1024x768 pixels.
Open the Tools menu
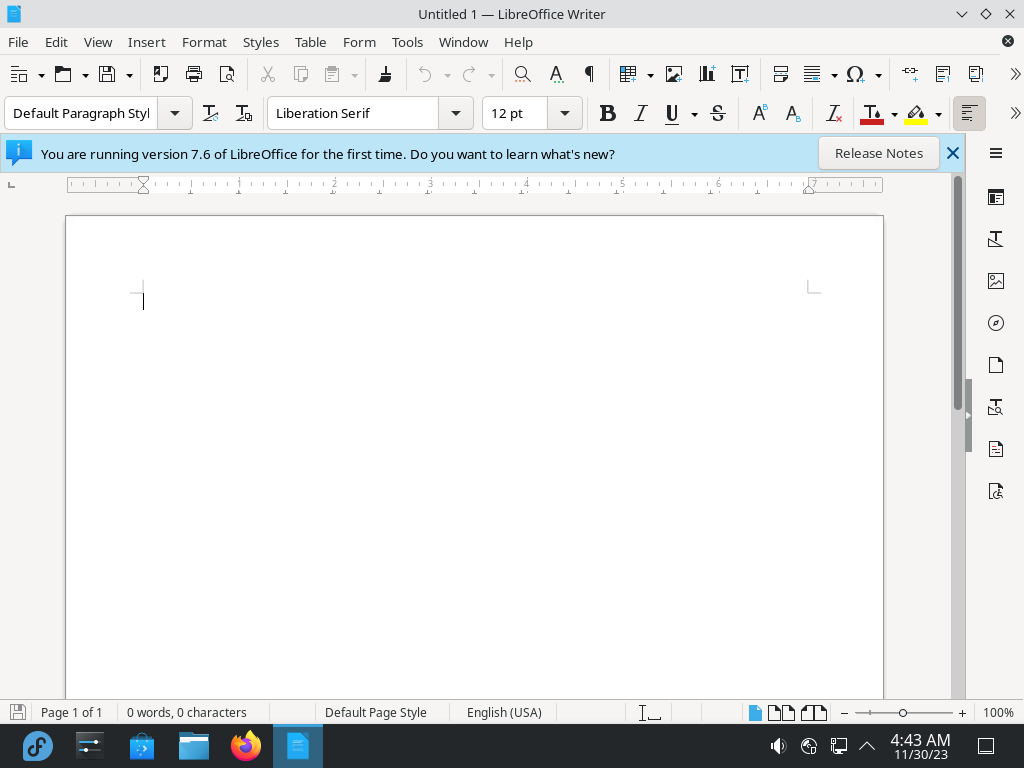[407, 42]
